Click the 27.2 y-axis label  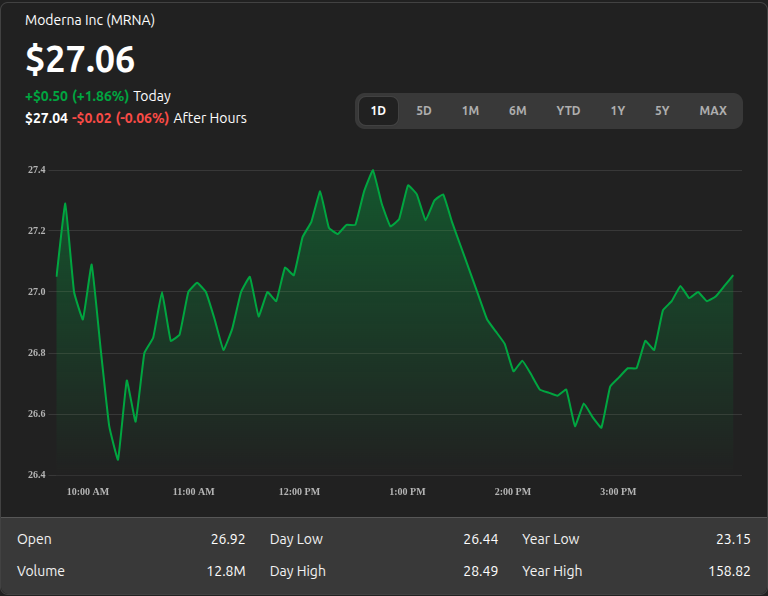pyautogui.click(x=36, y=231)
